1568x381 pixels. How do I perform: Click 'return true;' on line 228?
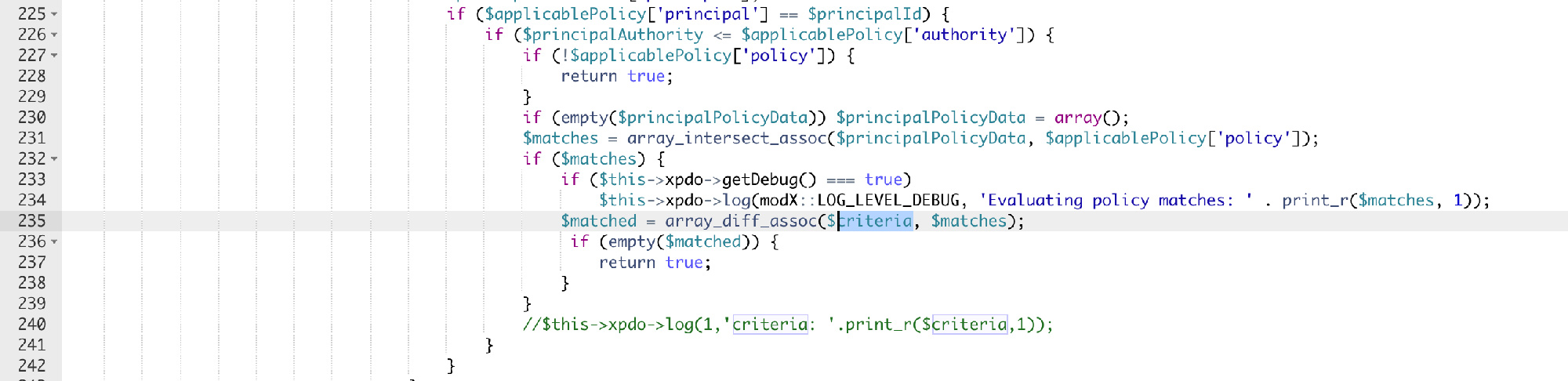pos(617,76)
